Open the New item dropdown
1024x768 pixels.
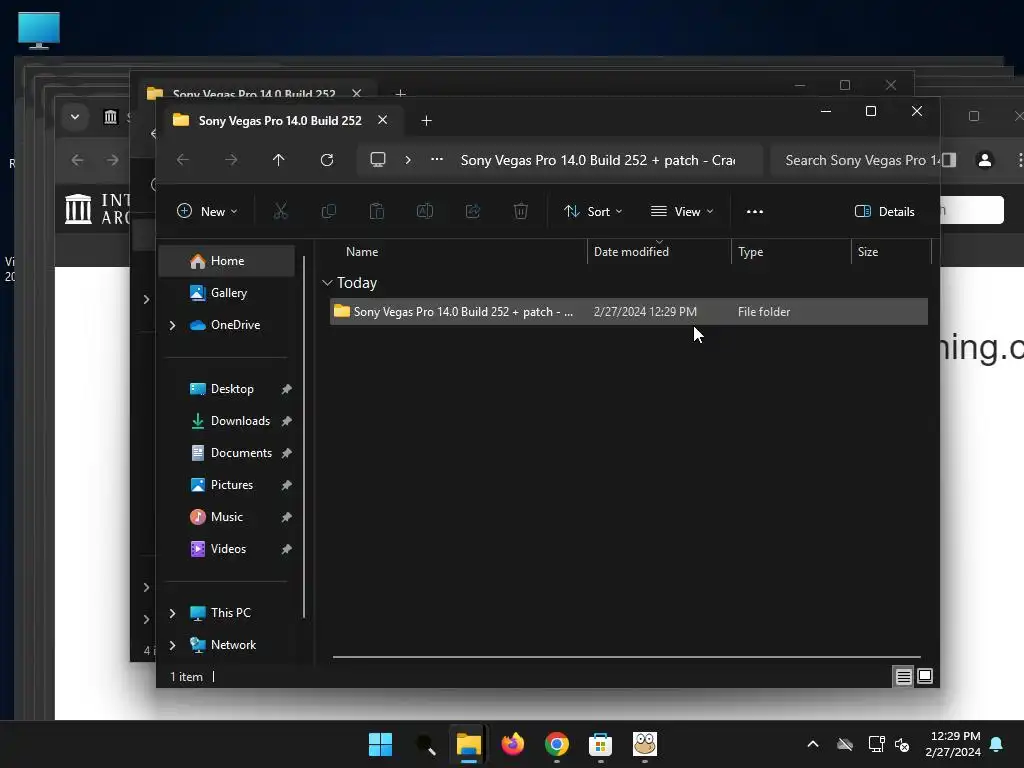207,211
